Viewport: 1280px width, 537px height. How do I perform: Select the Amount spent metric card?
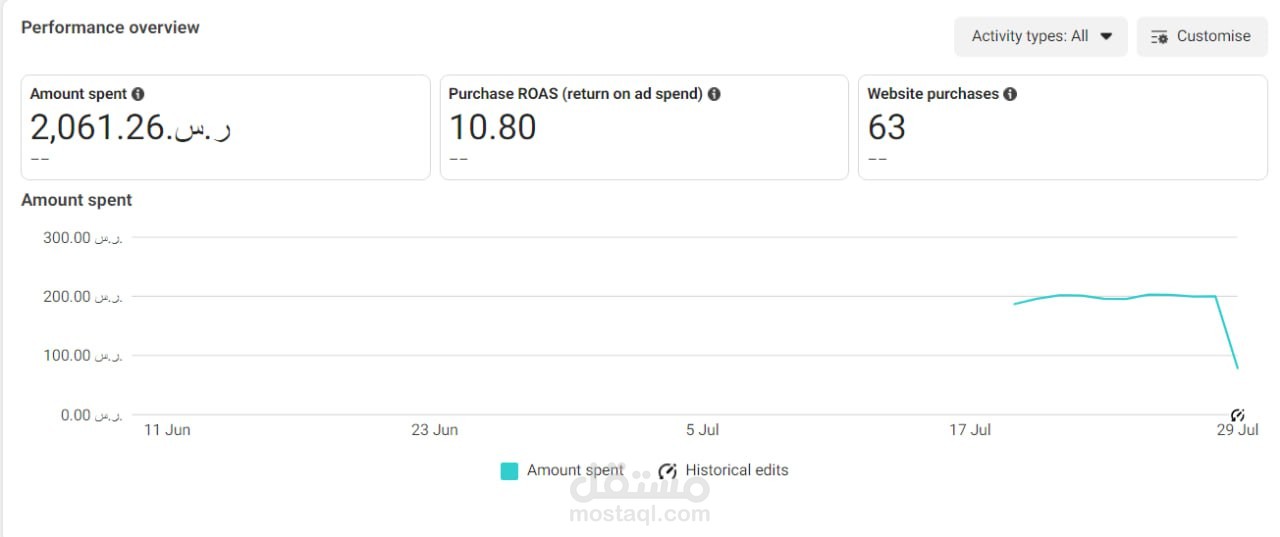coord(225,127)
